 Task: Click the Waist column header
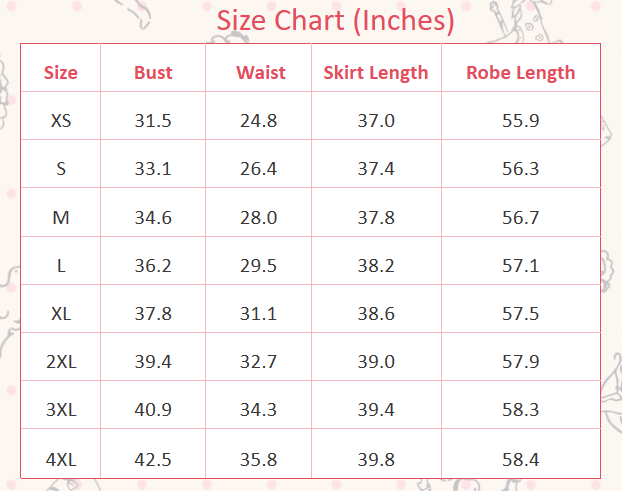coord(260,72)
